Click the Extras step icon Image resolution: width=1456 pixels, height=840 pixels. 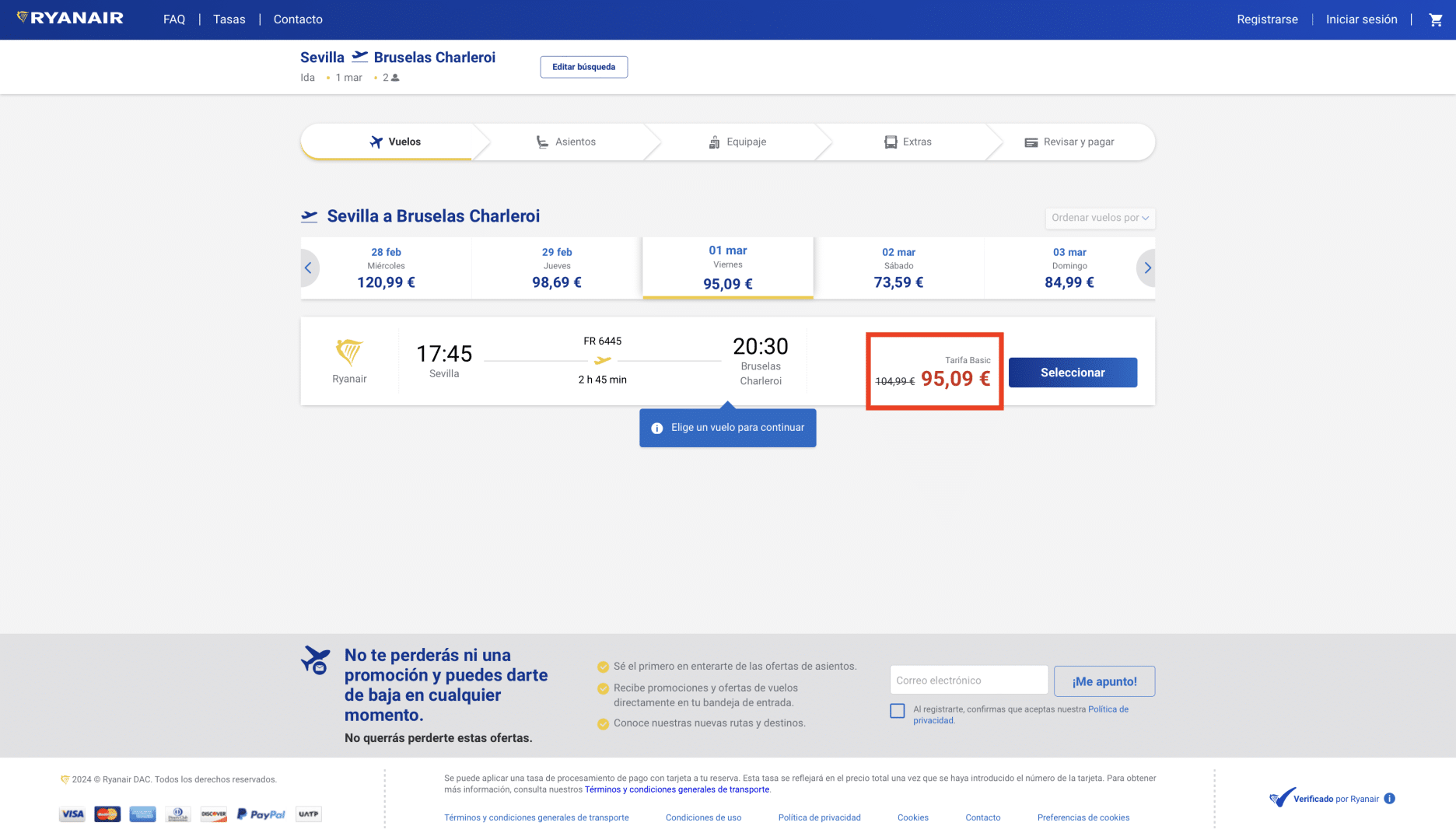(x=891, y=142)
